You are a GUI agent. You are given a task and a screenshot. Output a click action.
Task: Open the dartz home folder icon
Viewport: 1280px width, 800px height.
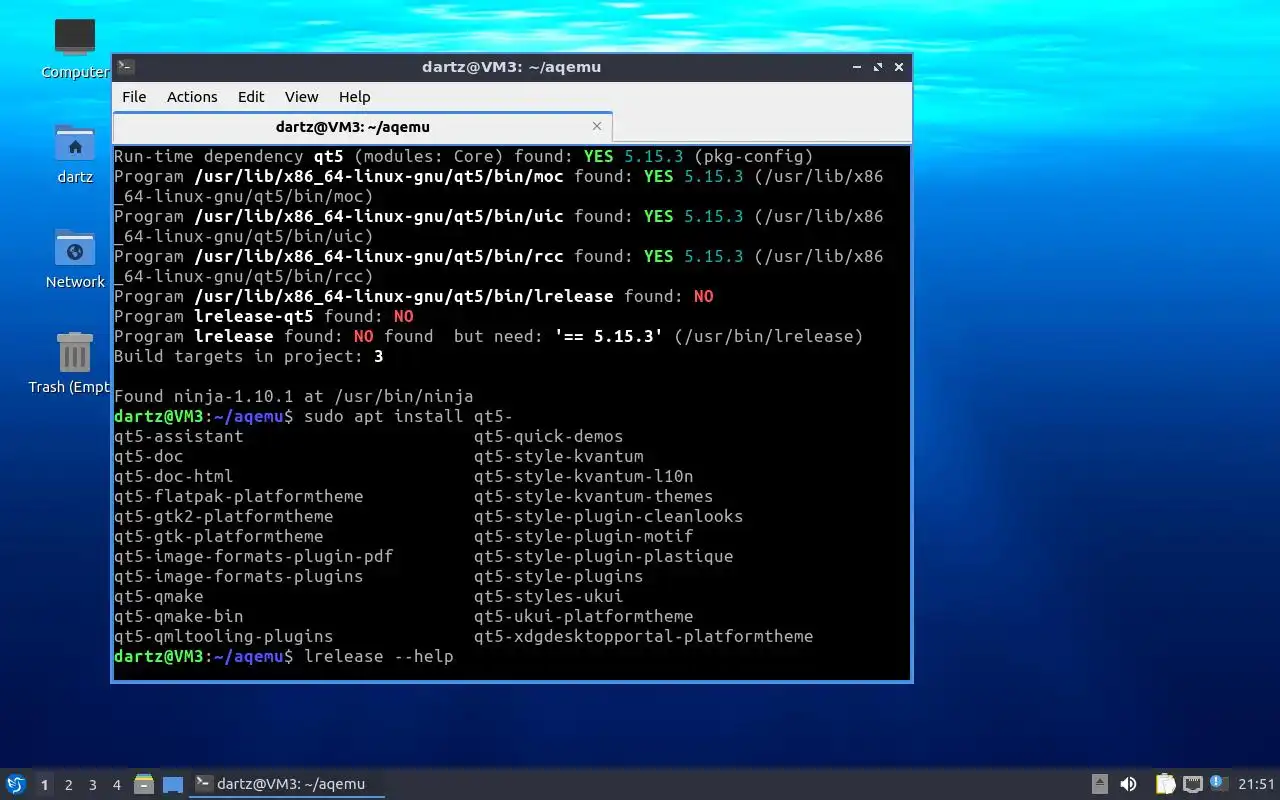tap(75, 154)
